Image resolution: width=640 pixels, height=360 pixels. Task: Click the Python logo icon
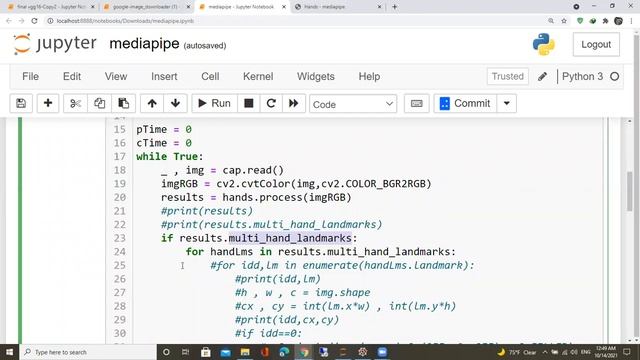click(544, 44)
